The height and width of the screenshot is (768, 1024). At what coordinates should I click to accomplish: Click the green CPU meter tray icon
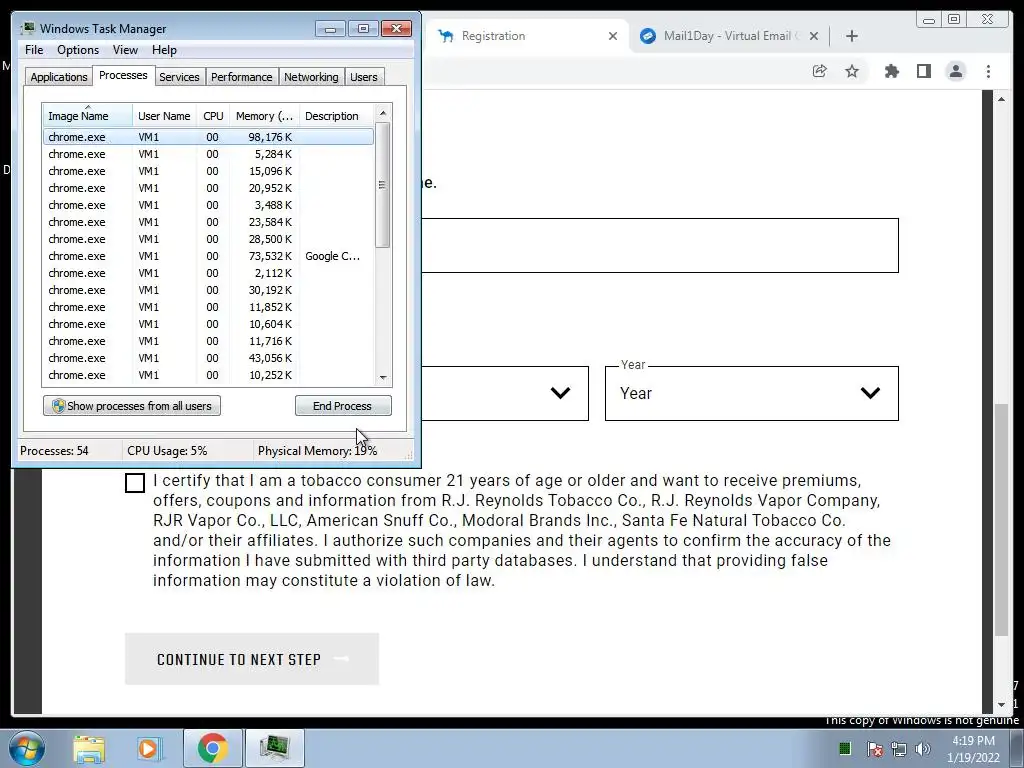click(x=844, y=748)
